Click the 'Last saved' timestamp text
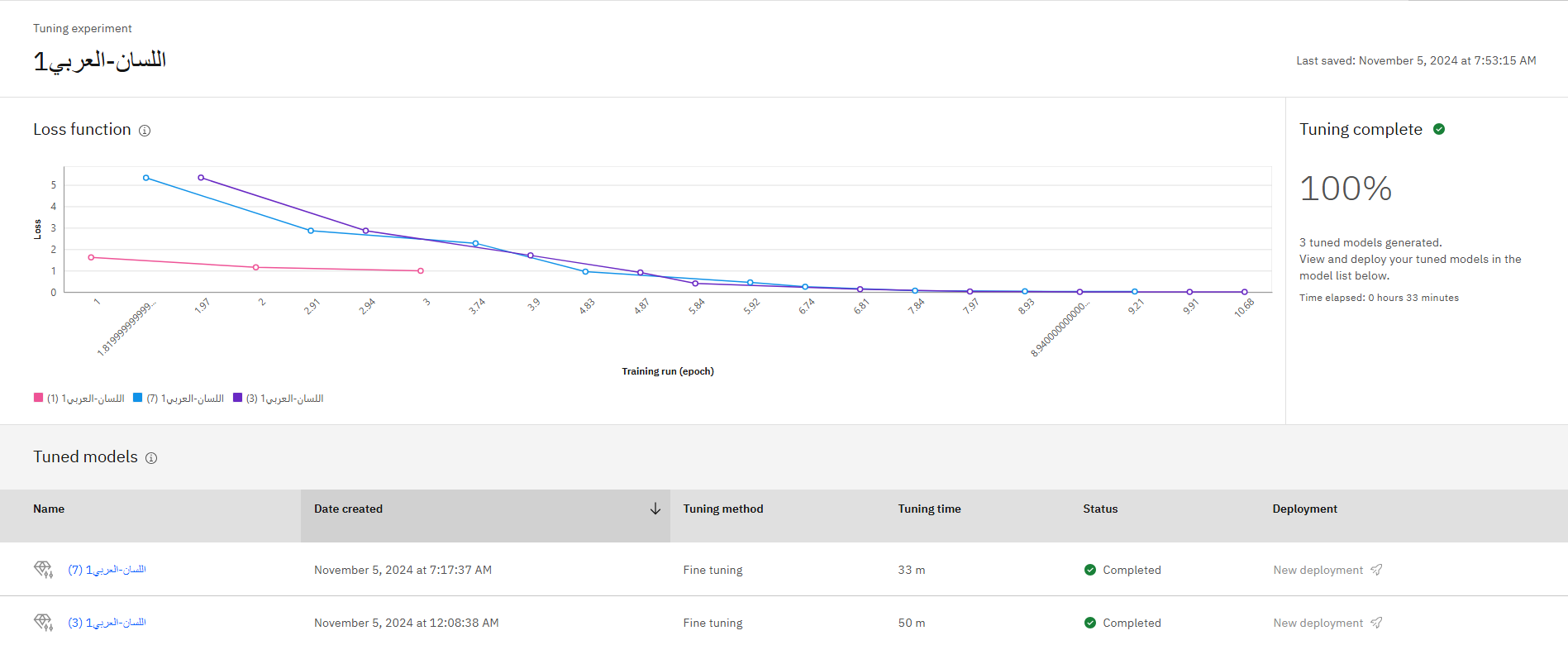The height and width of the screenshot is (645, 1568). 1416,60
